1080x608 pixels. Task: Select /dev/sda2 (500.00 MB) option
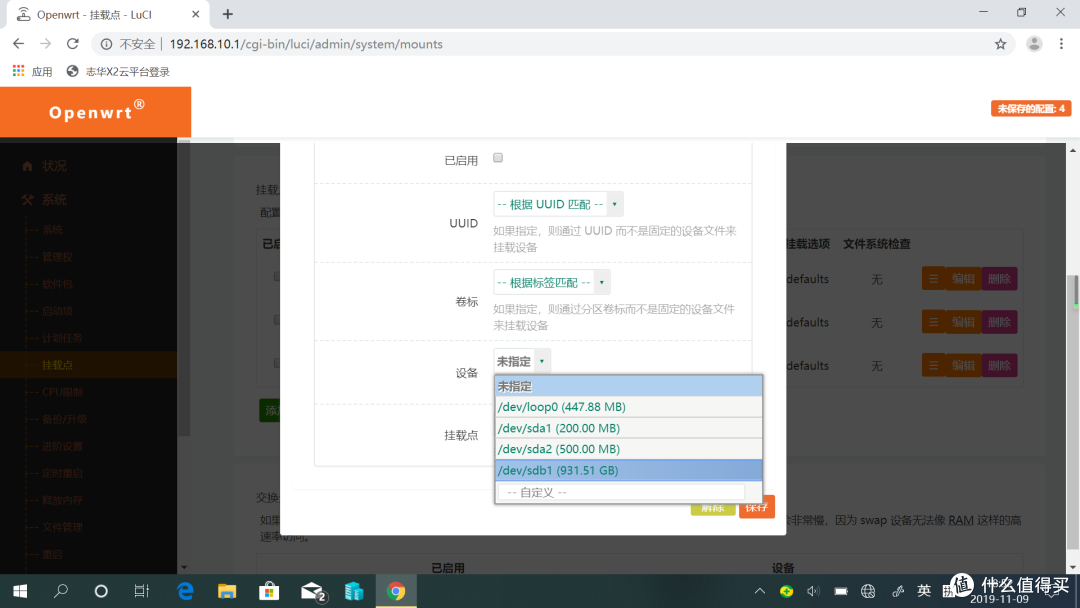(628, 449)
